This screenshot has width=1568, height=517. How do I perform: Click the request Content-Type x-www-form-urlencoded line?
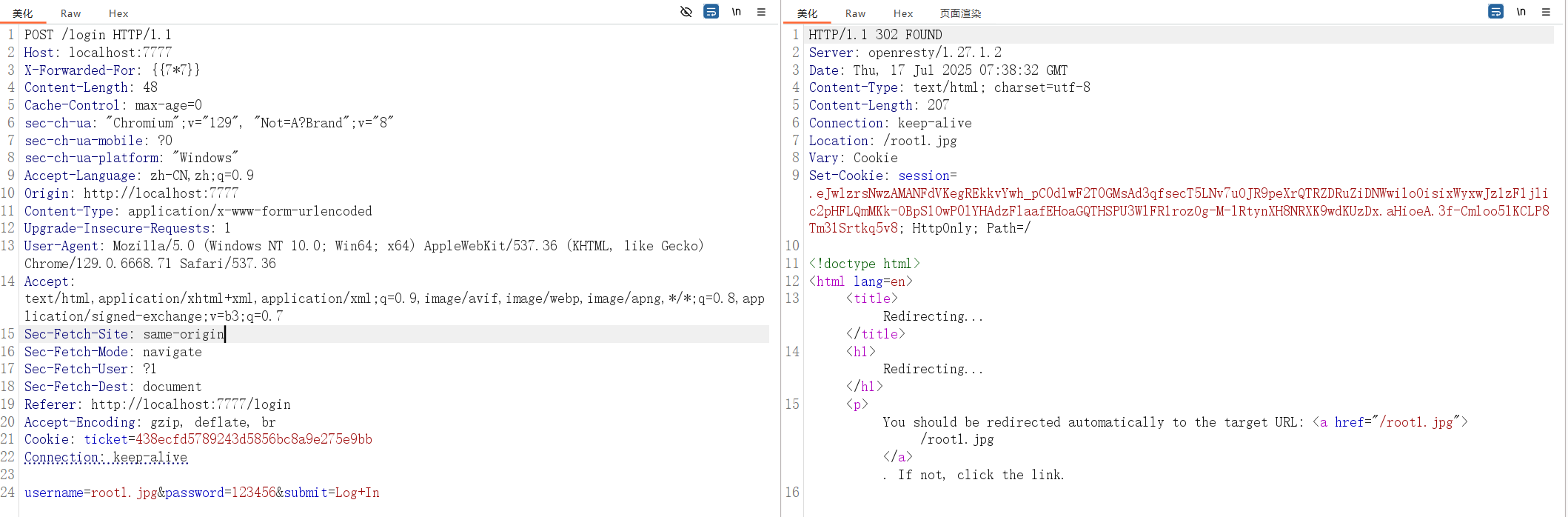[x=198, y=211]
